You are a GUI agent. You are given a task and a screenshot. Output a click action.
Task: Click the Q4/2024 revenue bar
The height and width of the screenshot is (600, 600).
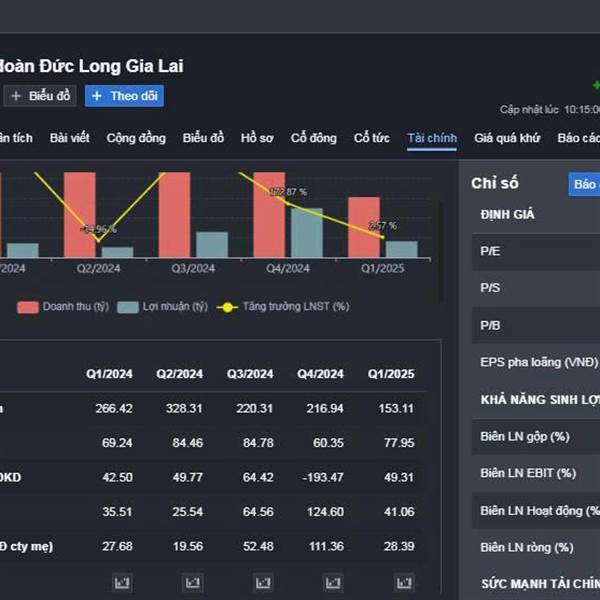pyautogui.click(x=269, y=215)
